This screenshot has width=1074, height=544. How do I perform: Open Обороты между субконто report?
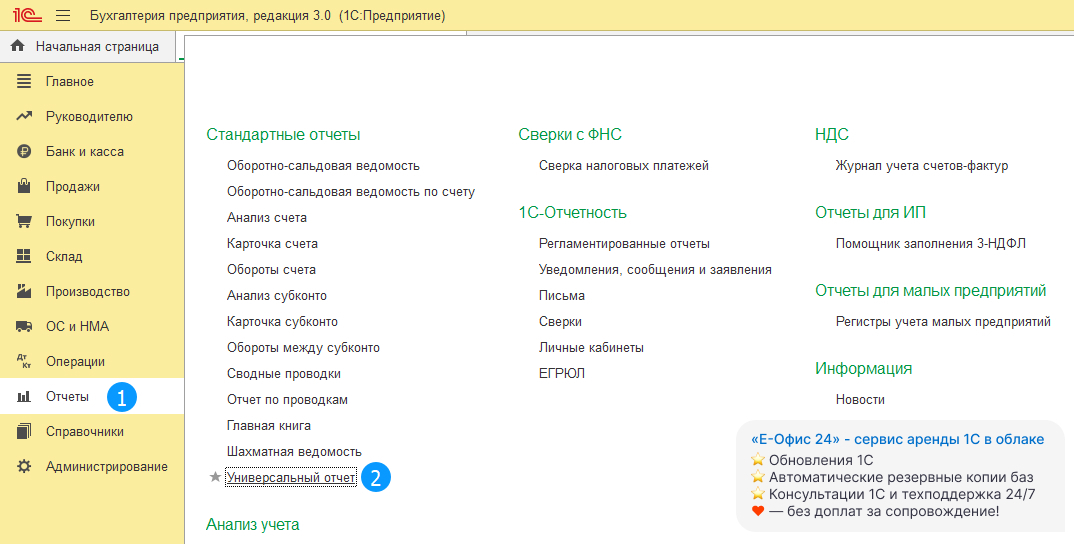pyautogui.click(x=303, y=348)
